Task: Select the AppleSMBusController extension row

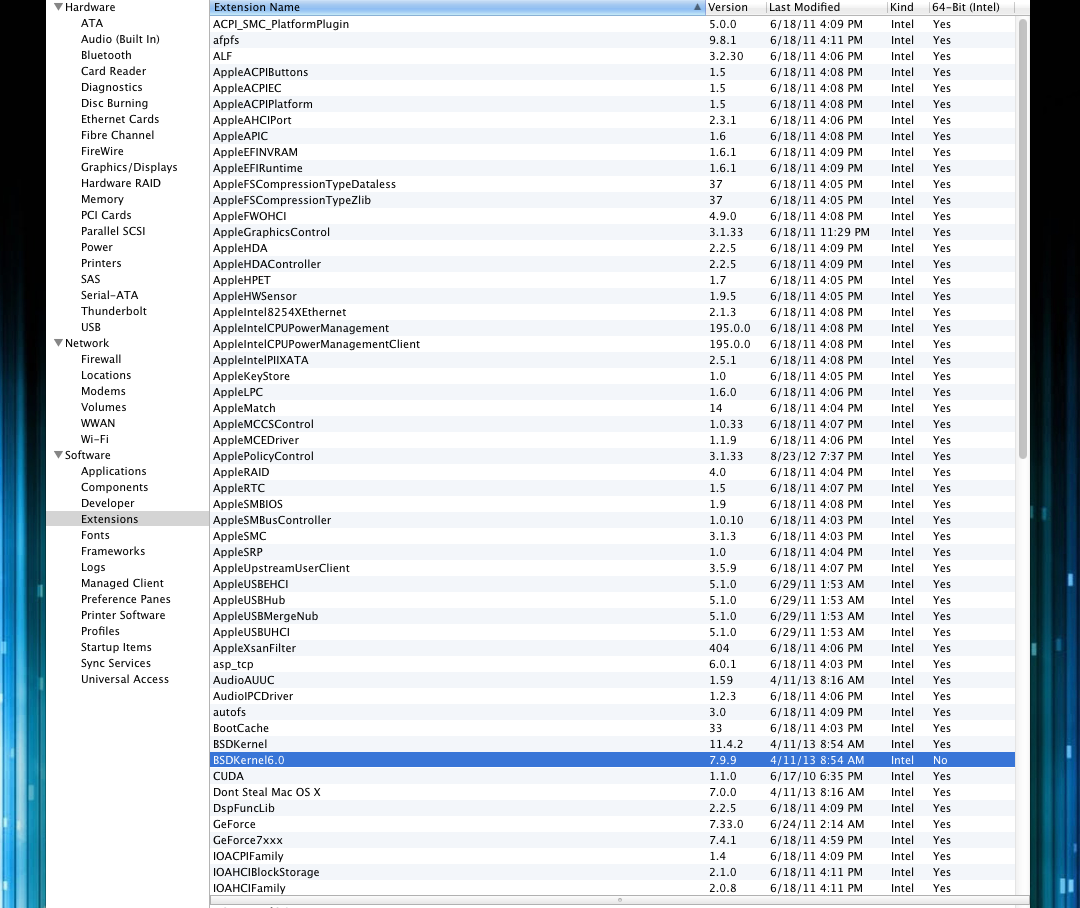Action: [x=612, y=520]
